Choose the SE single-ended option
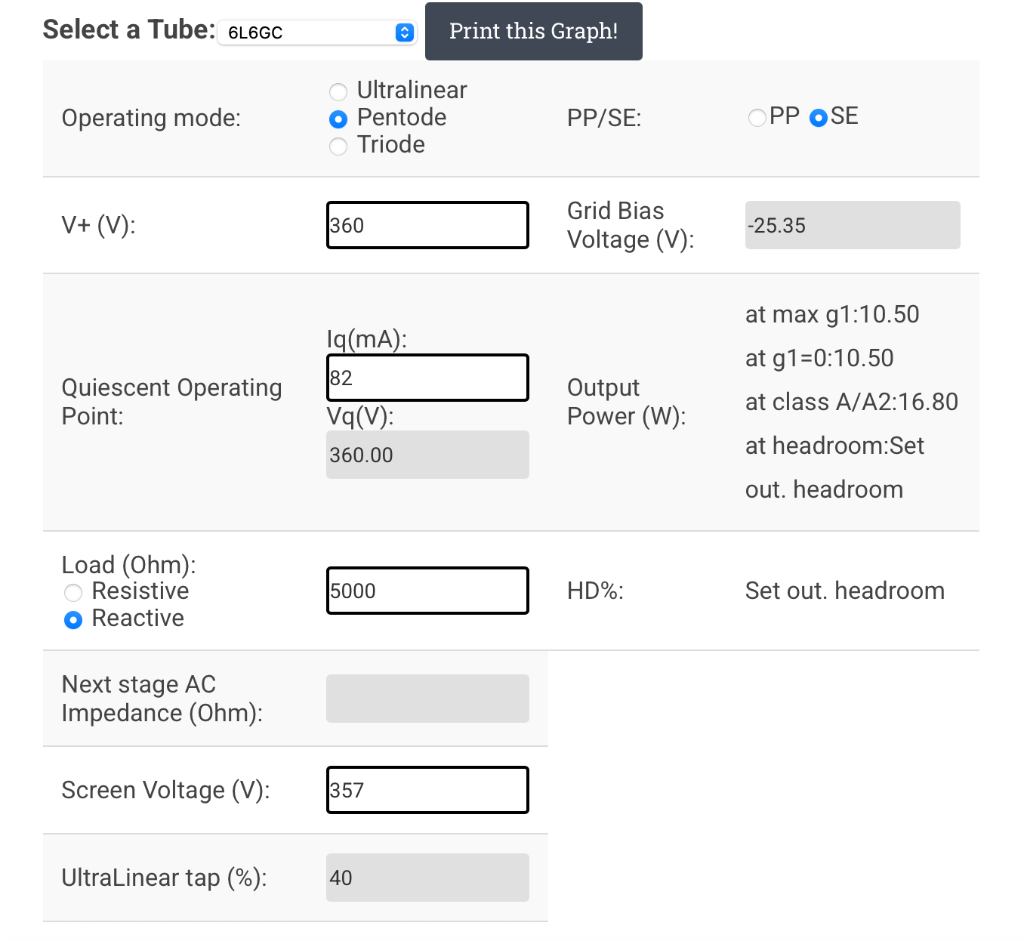 point(819,118)
